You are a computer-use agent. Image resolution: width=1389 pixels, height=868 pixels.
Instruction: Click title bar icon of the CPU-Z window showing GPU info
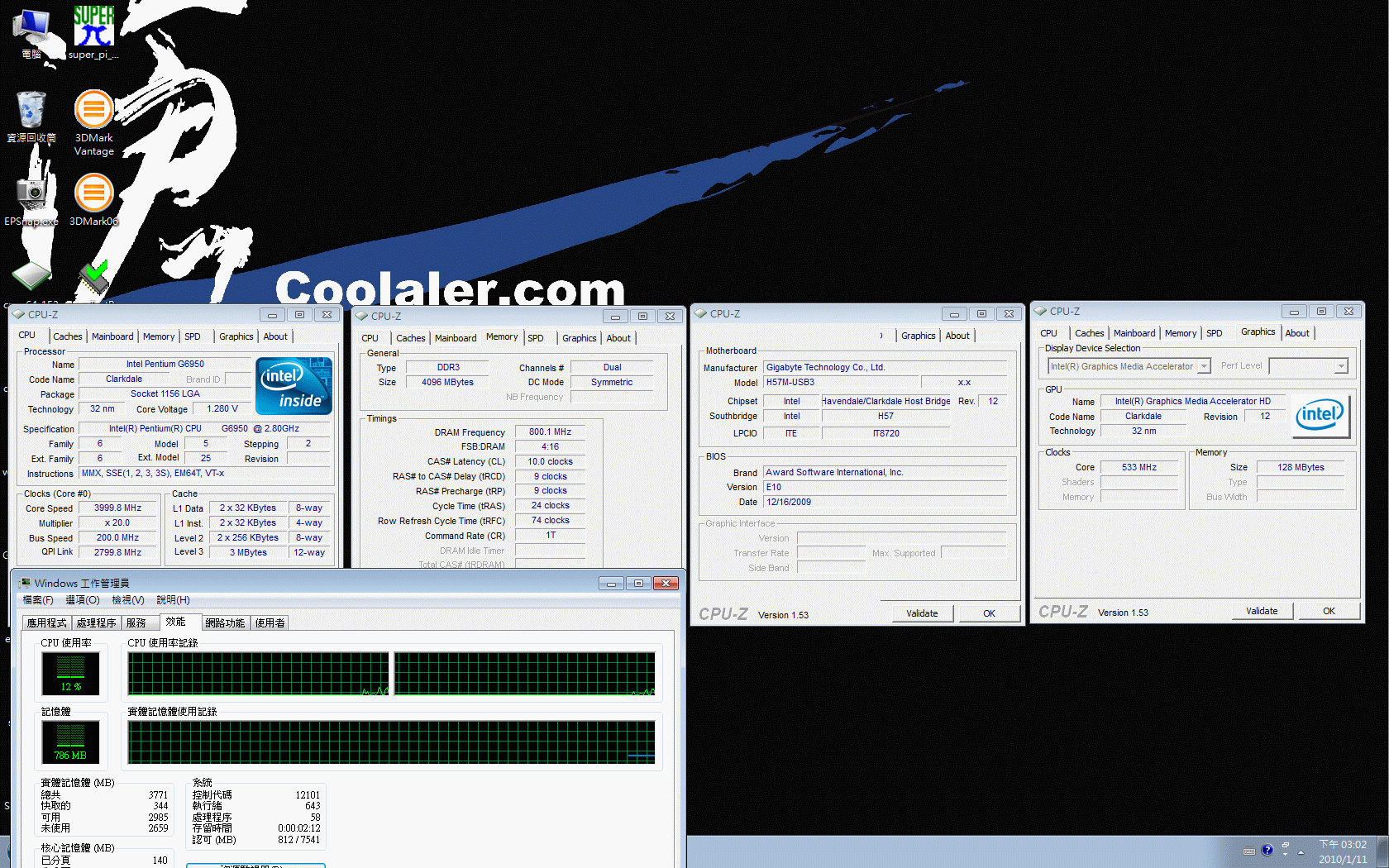point(1040,311)
